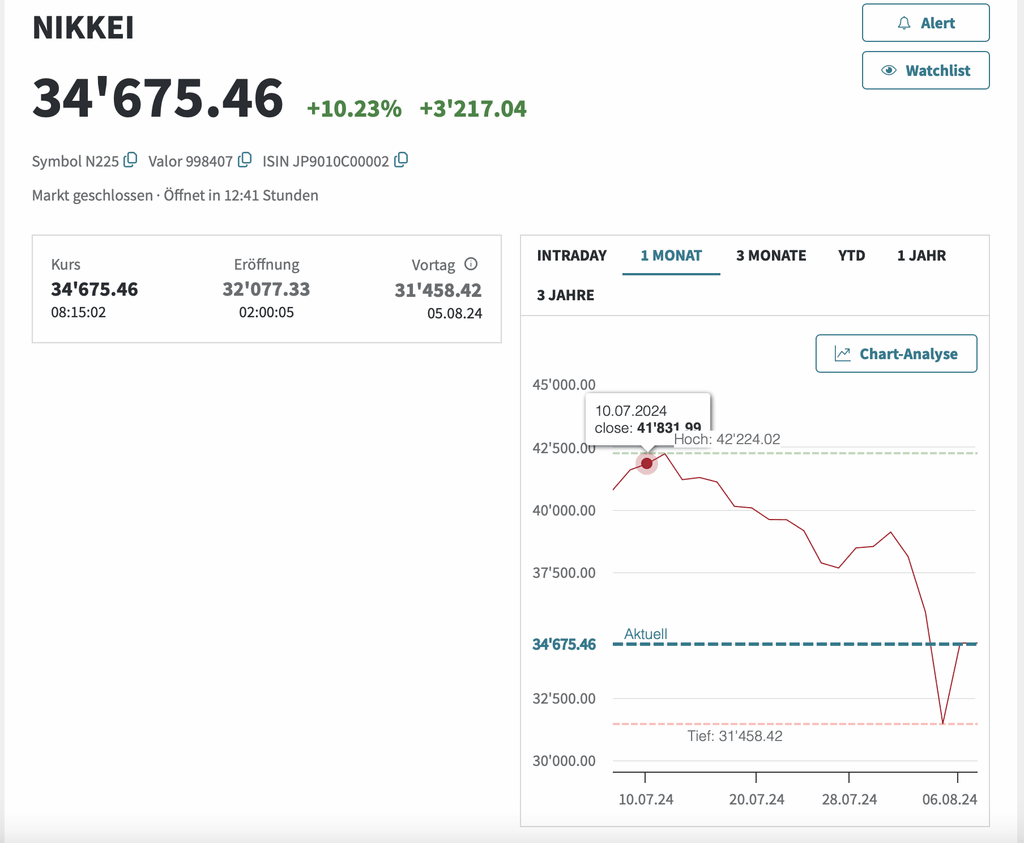Viewport: 1024px width, 843px height.
Task: Click the 28.07.24 x-axis date label
Action: coord(849,799)
